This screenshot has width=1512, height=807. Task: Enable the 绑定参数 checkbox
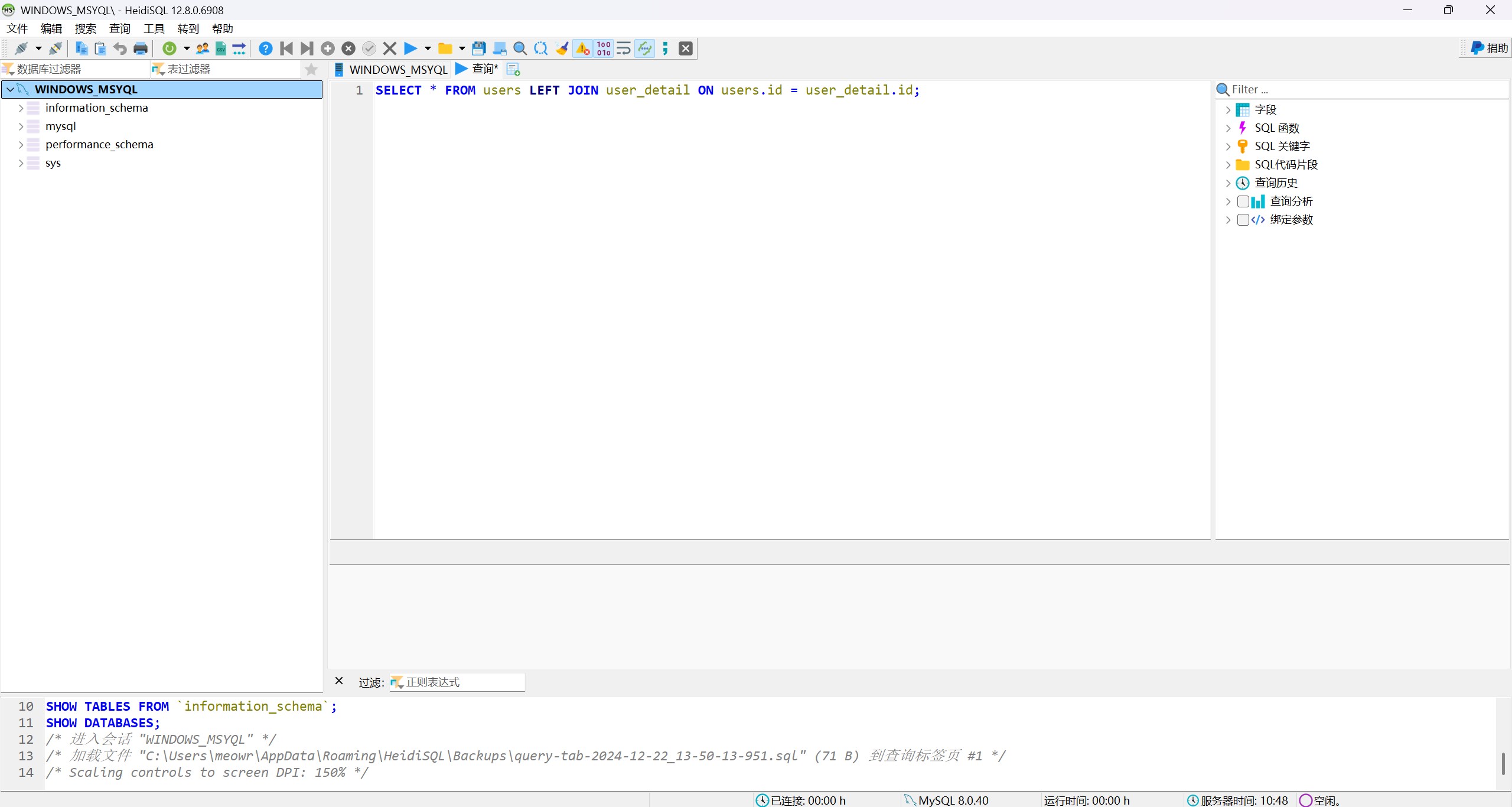pyautogui.click(x=1243, y=220)
